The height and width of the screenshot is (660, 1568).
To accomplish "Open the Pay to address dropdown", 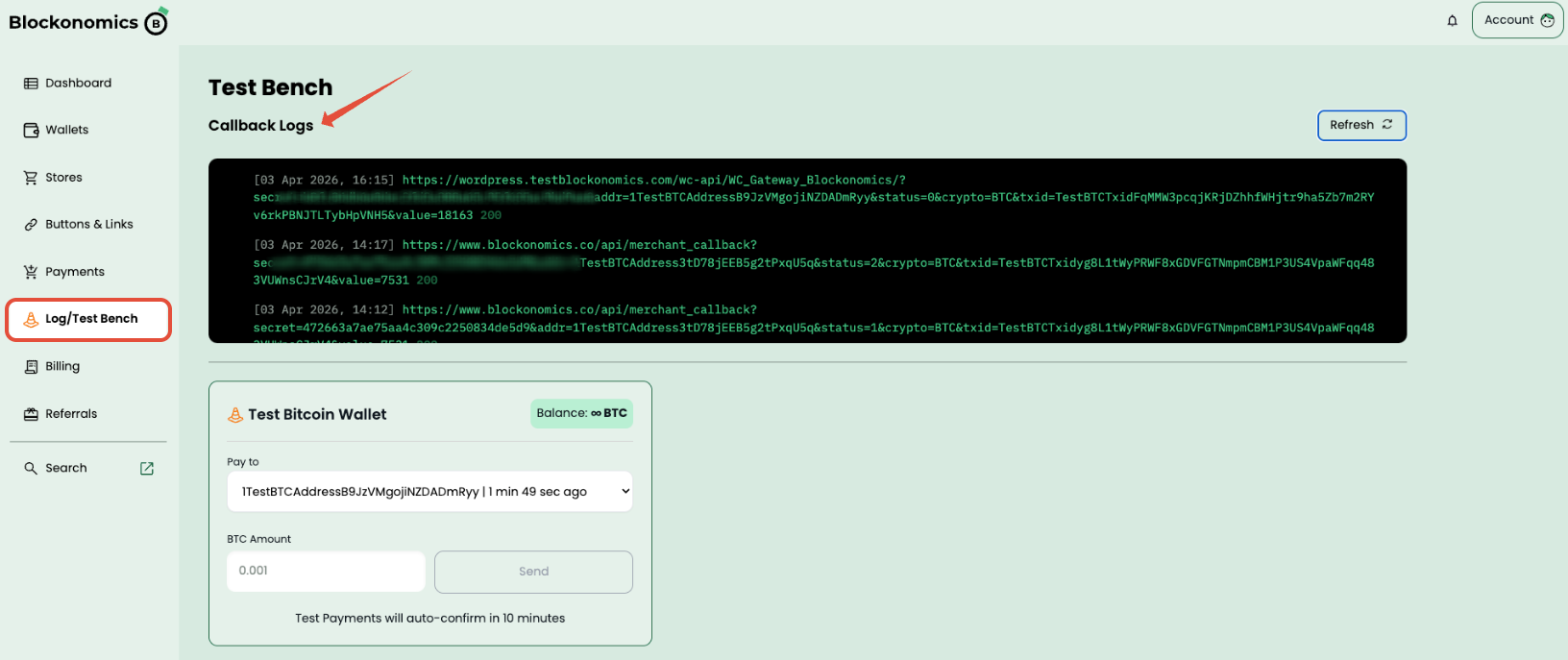I will coord(429,491).
